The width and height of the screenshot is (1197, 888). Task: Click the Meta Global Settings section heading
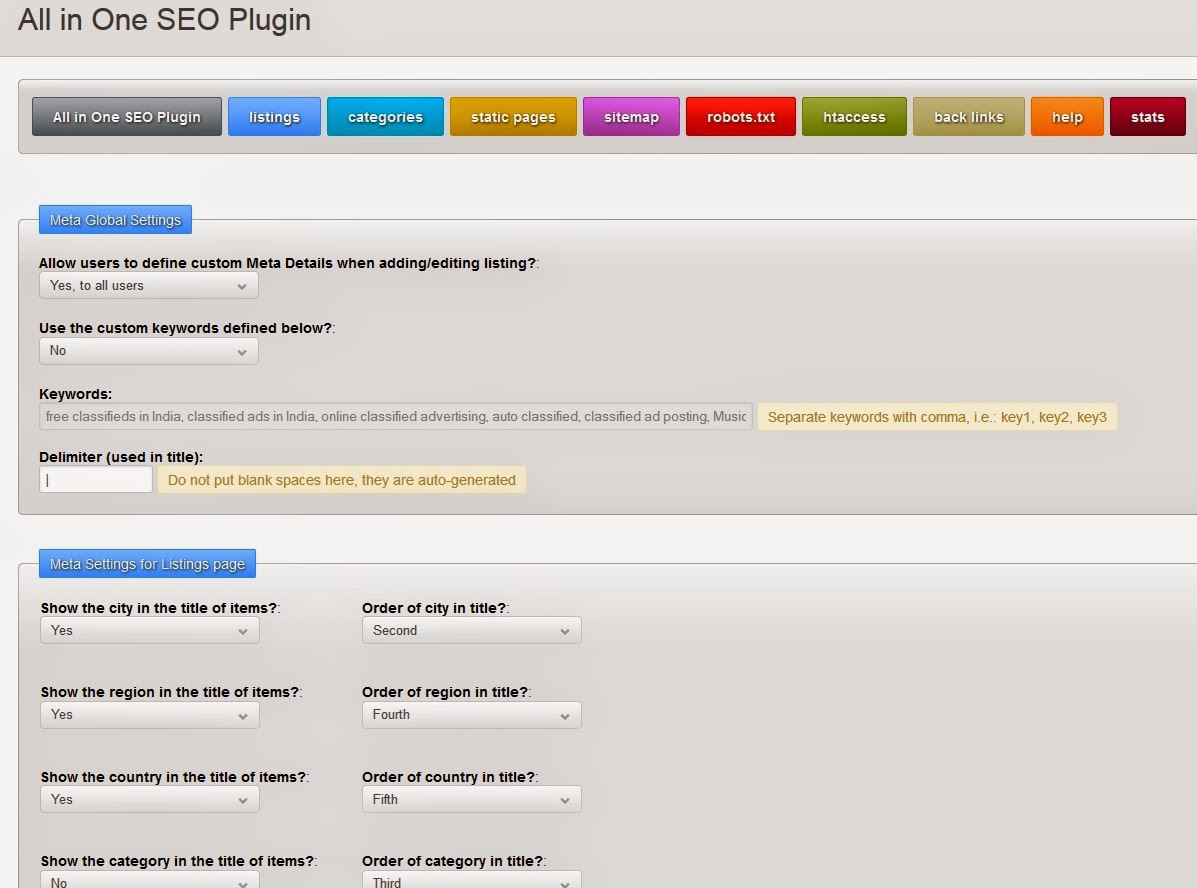[x=115, y=220]
